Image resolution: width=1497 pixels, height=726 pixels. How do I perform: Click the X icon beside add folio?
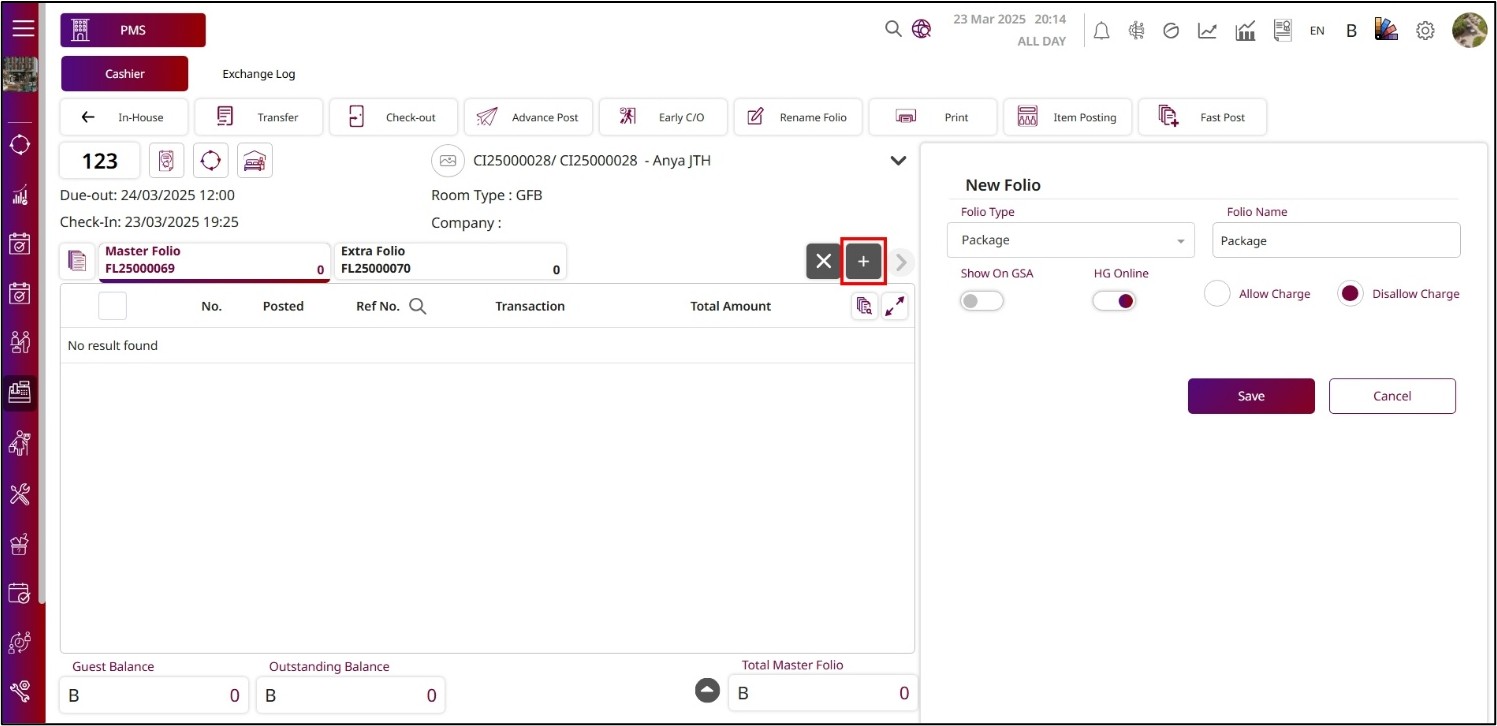click(823, 261)
